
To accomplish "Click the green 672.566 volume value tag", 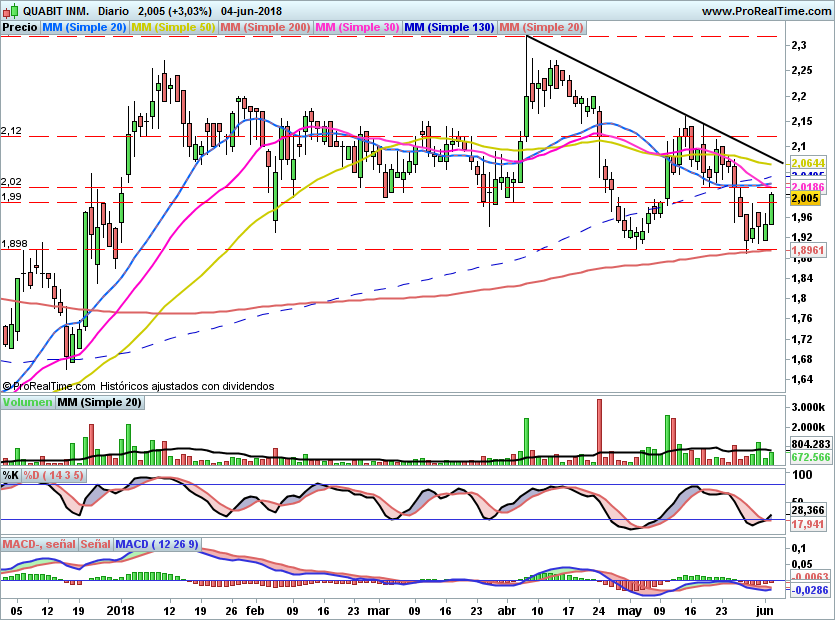I will [x=811, y=457].
